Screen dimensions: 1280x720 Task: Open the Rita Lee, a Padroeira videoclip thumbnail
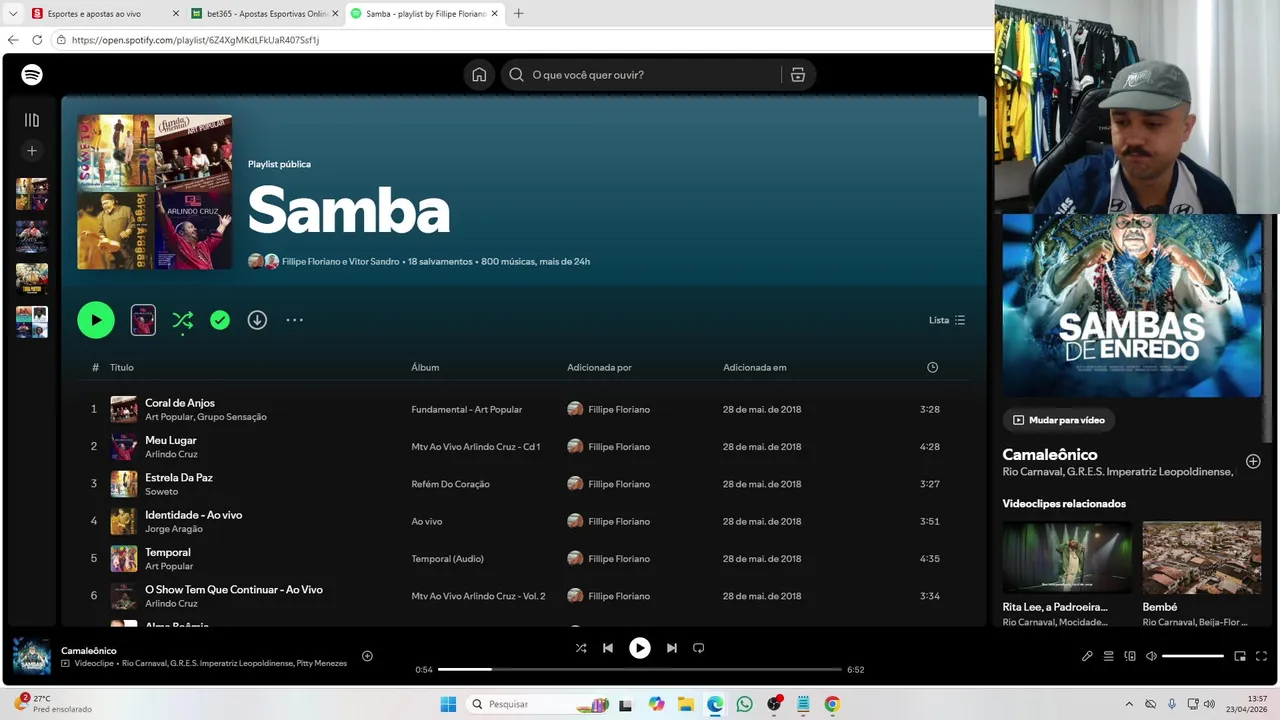point(1067,558)
